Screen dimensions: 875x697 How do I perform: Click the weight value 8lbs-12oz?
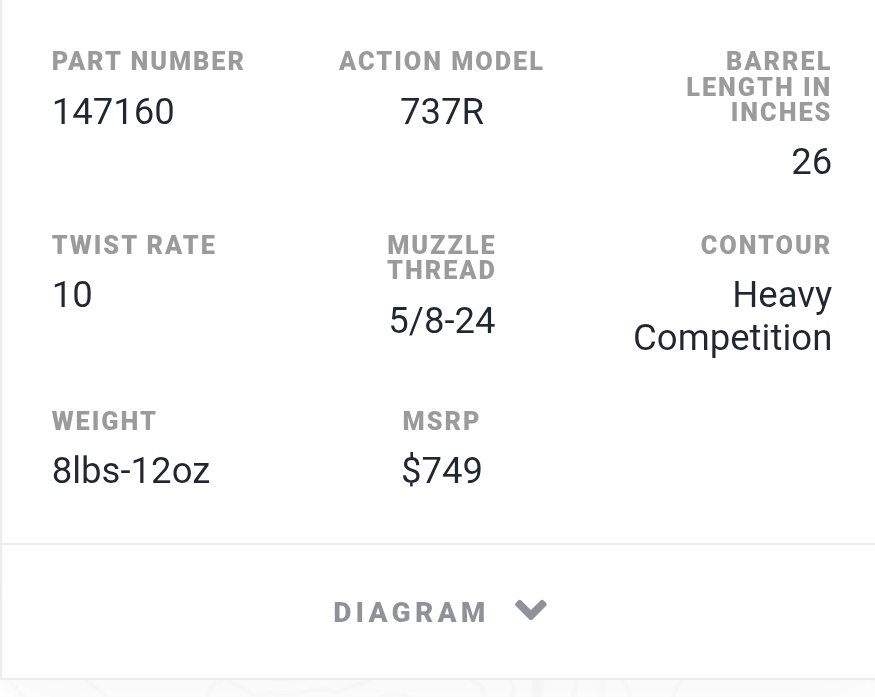(131, 470)
